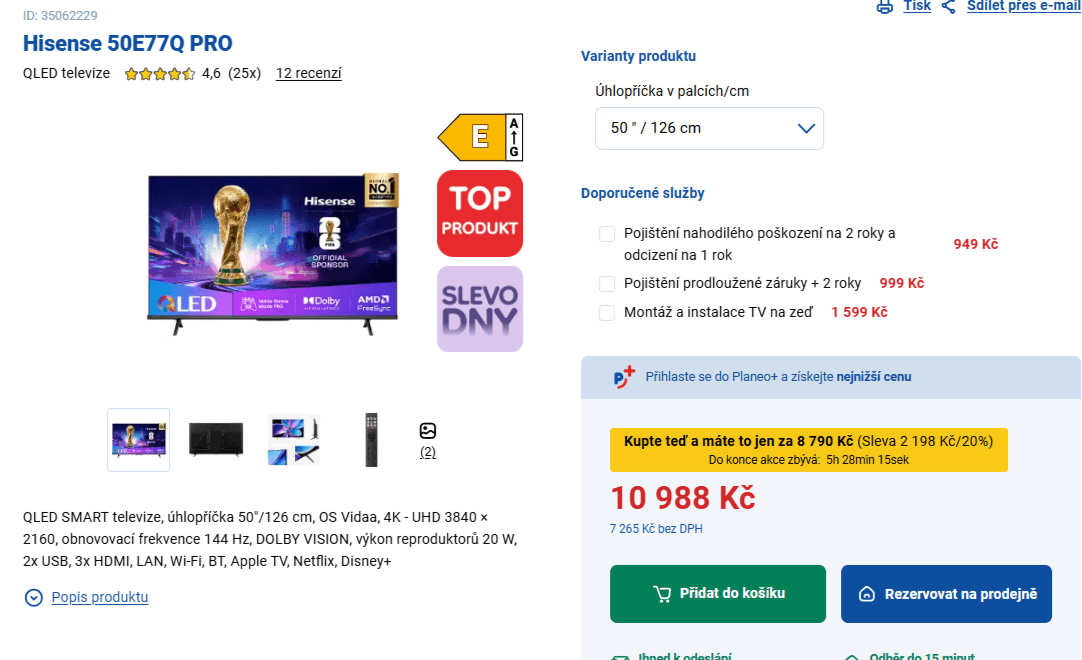The height and width of the screenshot is (660, 1082).
Task: Open the 12 recenzí reviews link
Action: coord(308,73)
